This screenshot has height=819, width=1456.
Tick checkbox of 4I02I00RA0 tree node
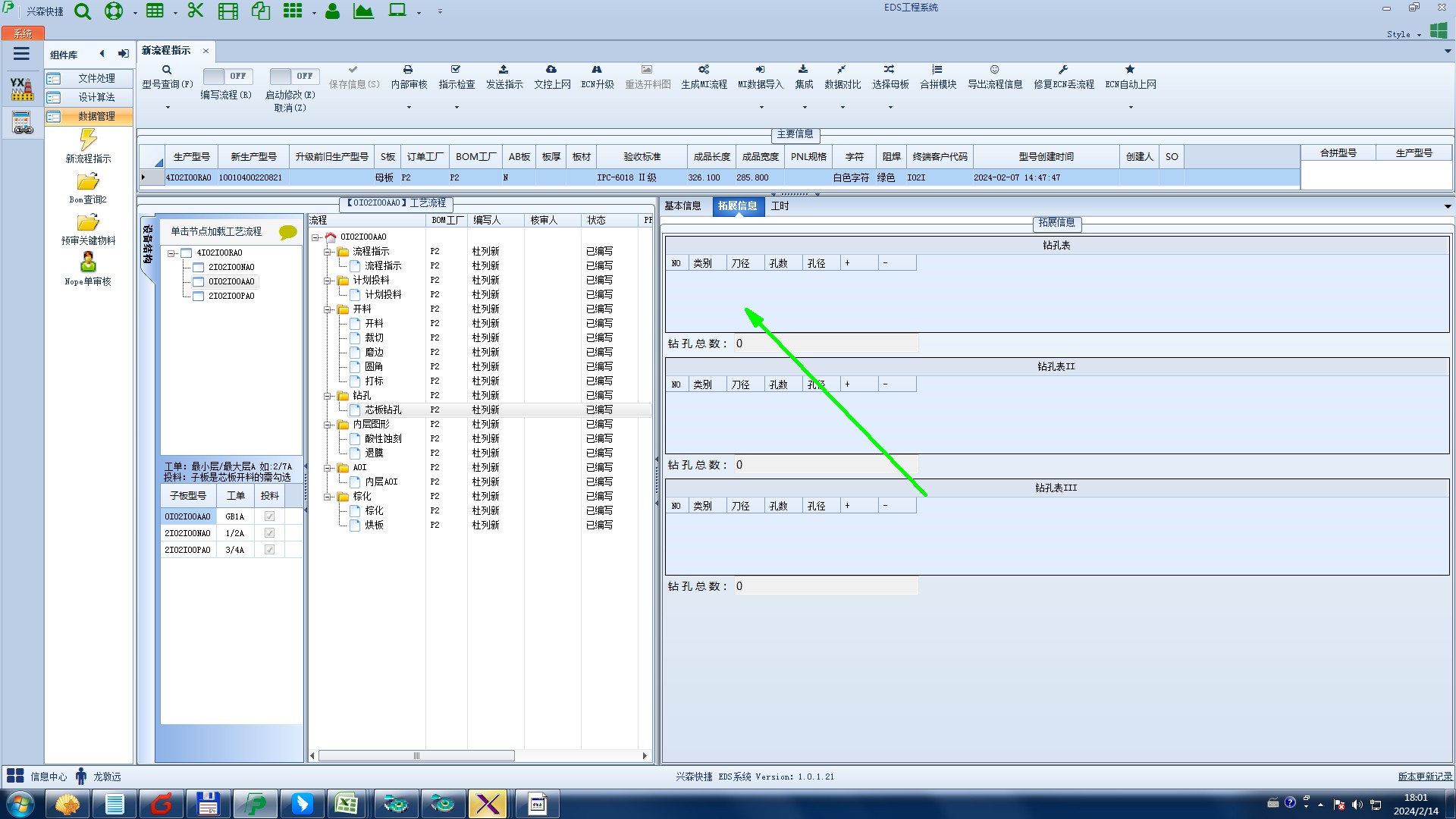[186, 253]
